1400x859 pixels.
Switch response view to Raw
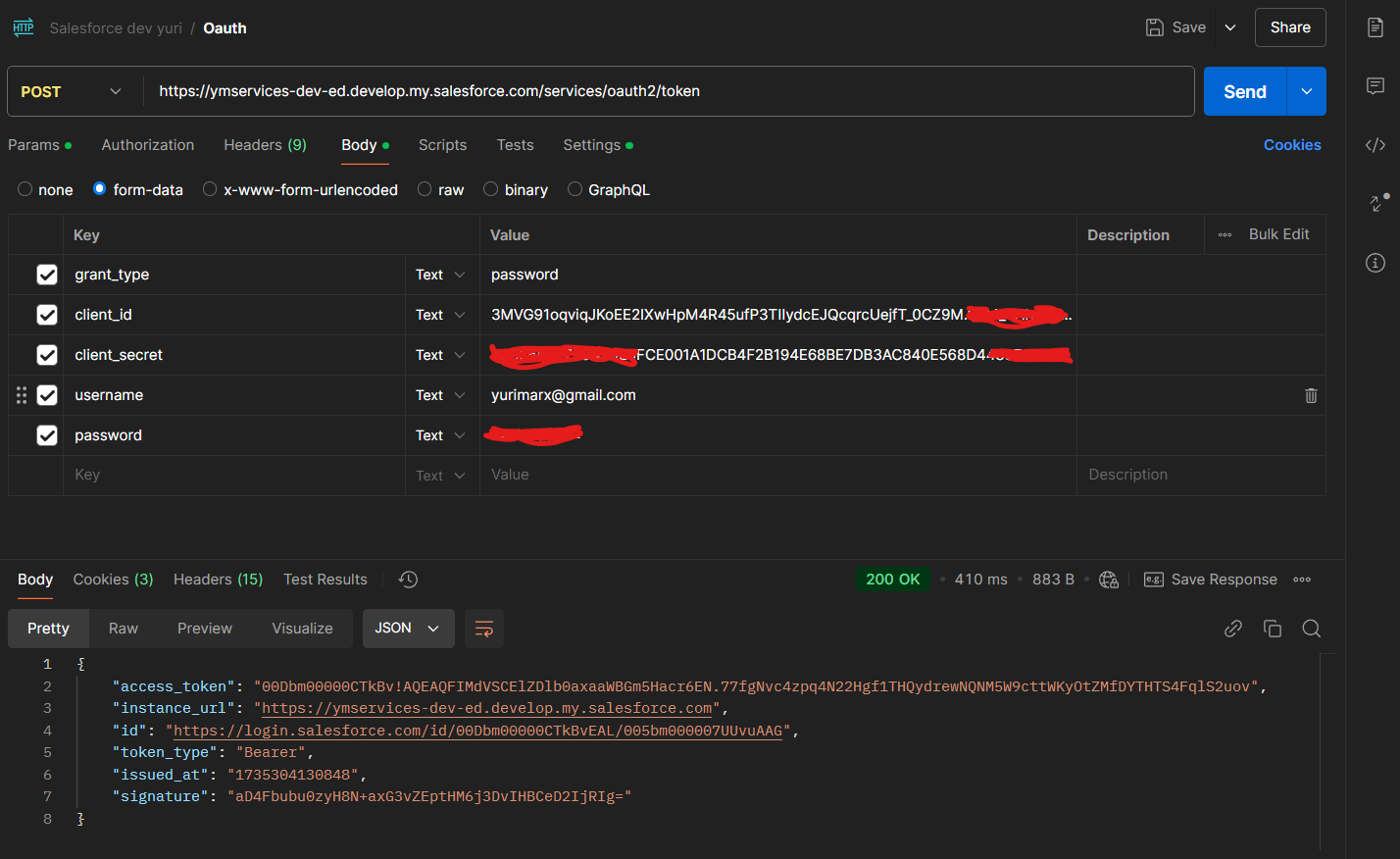[x=124, y=629]
